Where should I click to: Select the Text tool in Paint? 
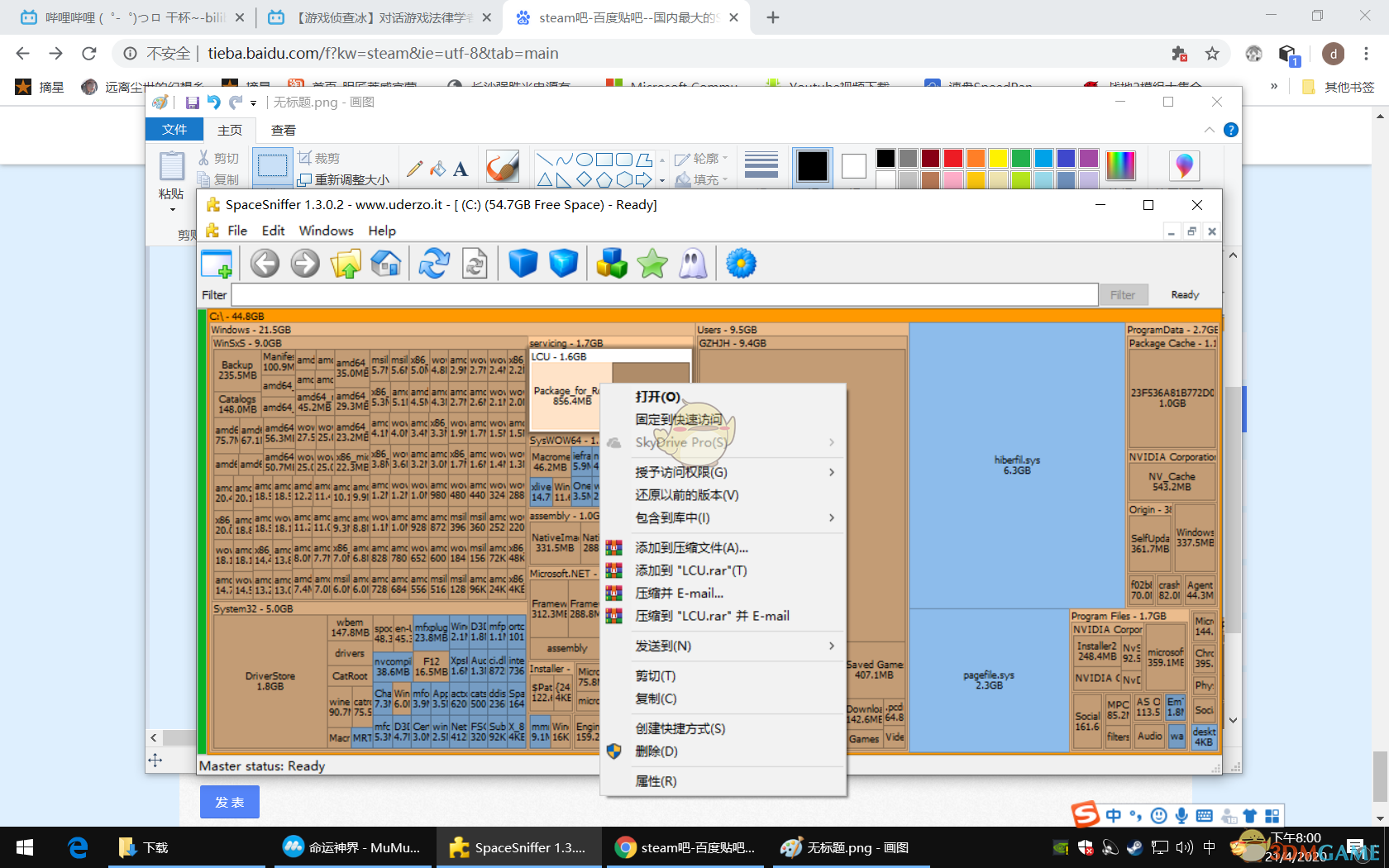461,169
